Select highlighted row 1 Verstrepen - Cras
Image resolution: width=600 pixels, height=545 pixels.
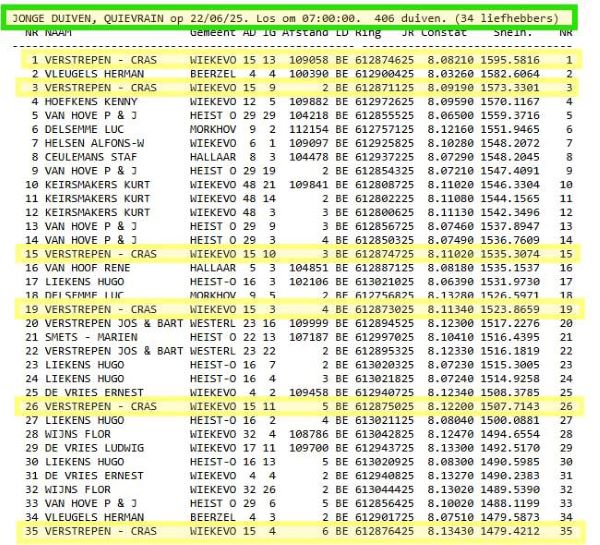pyautogui.click(x=300, y=60)
